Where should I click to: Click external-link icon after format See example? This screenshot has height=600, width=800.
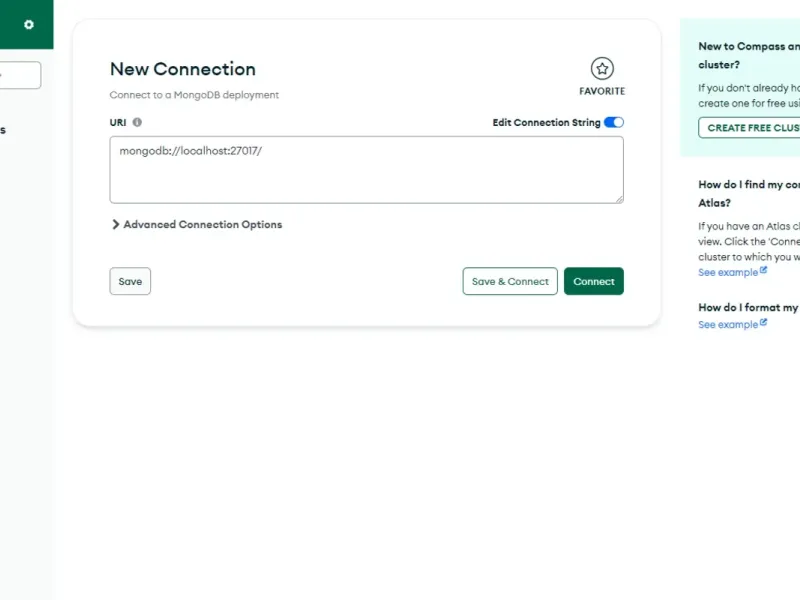[x=763, y=323]
